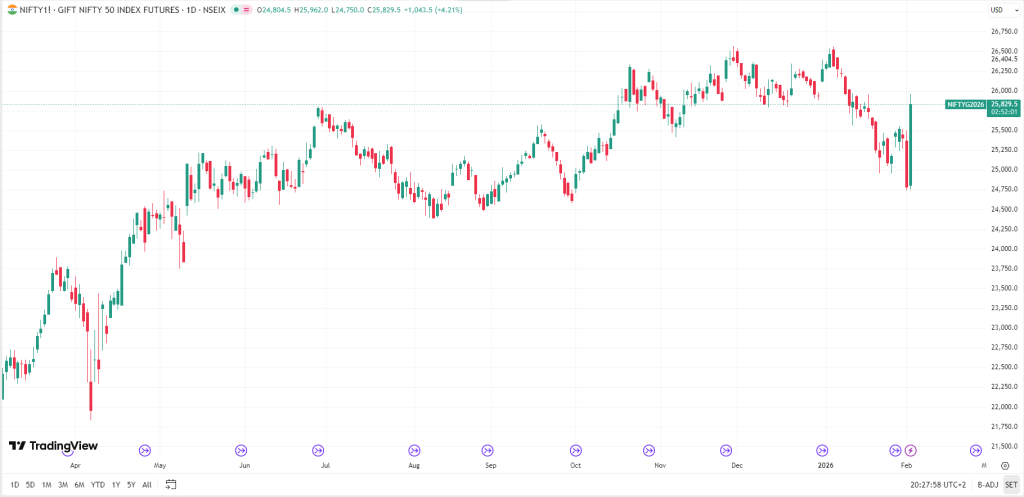Screen dimensions: 1024x497
Task: Show All available data range
Action: click(x=147, y=485)
